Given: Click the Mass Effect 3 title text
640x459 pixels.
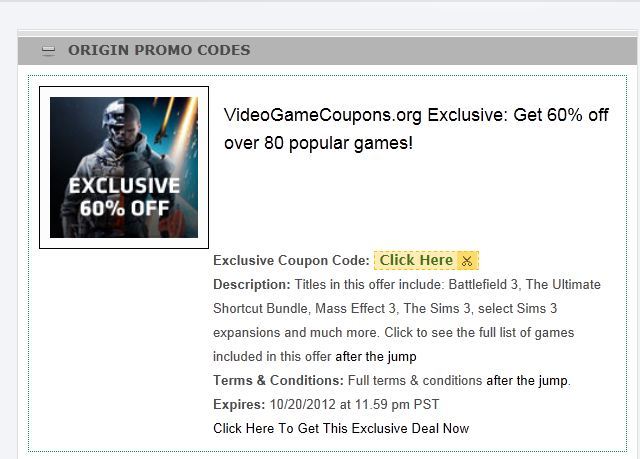Looking at the screenshot, I should pos(355,308).
